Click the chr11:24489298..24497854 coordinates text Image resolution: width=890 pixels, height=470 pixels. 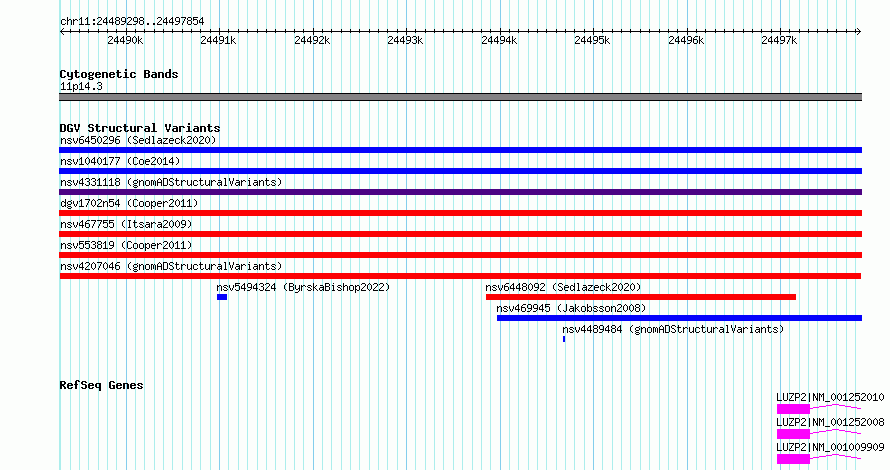point(132,21)
